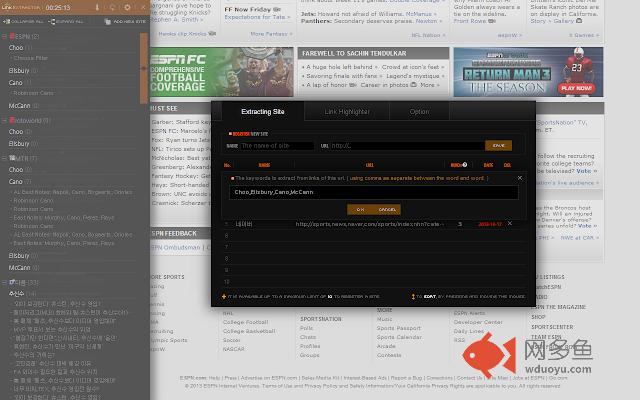This screenshot has height=400, width=640.
Task: Focus the site name input field
Action: [x=277, y=146]
